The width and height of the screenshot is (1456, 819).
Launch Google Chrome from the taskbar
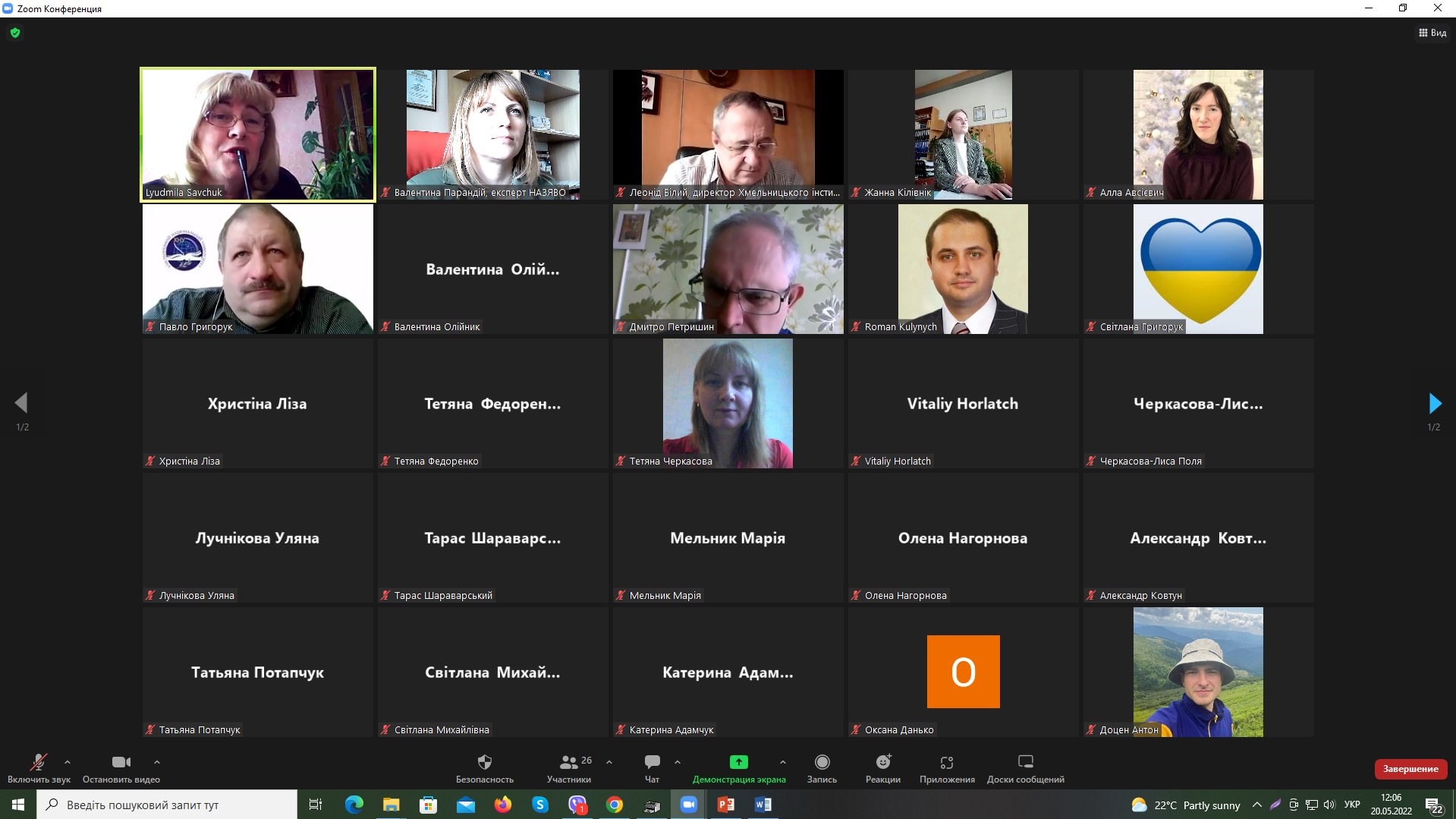click(615, 805)
